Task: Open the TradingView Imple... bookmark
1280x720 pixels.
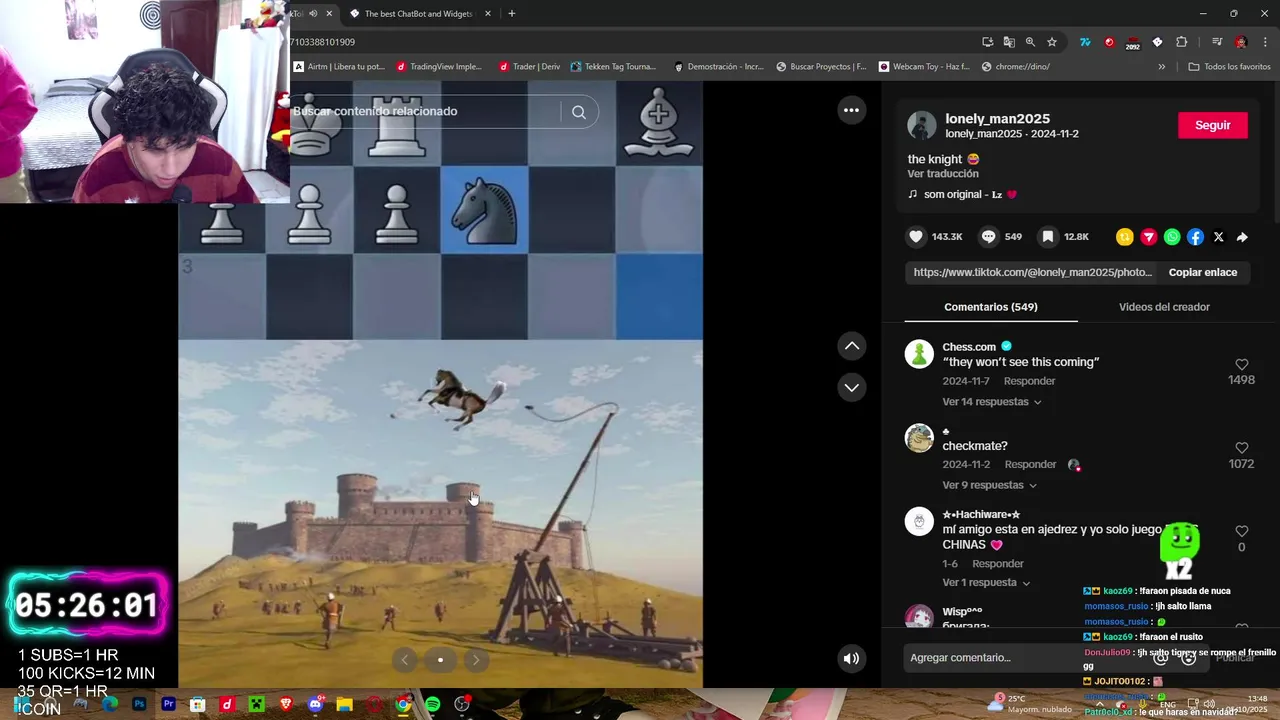Action: pos(438,67)
